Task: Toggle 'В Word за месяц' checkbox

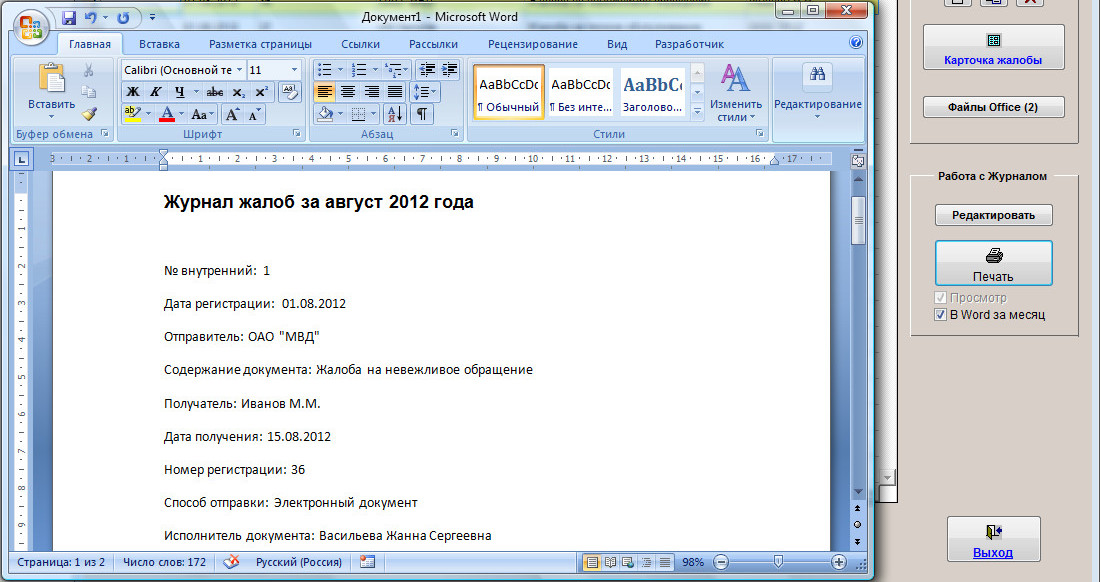Action: [x=941, y=315]
